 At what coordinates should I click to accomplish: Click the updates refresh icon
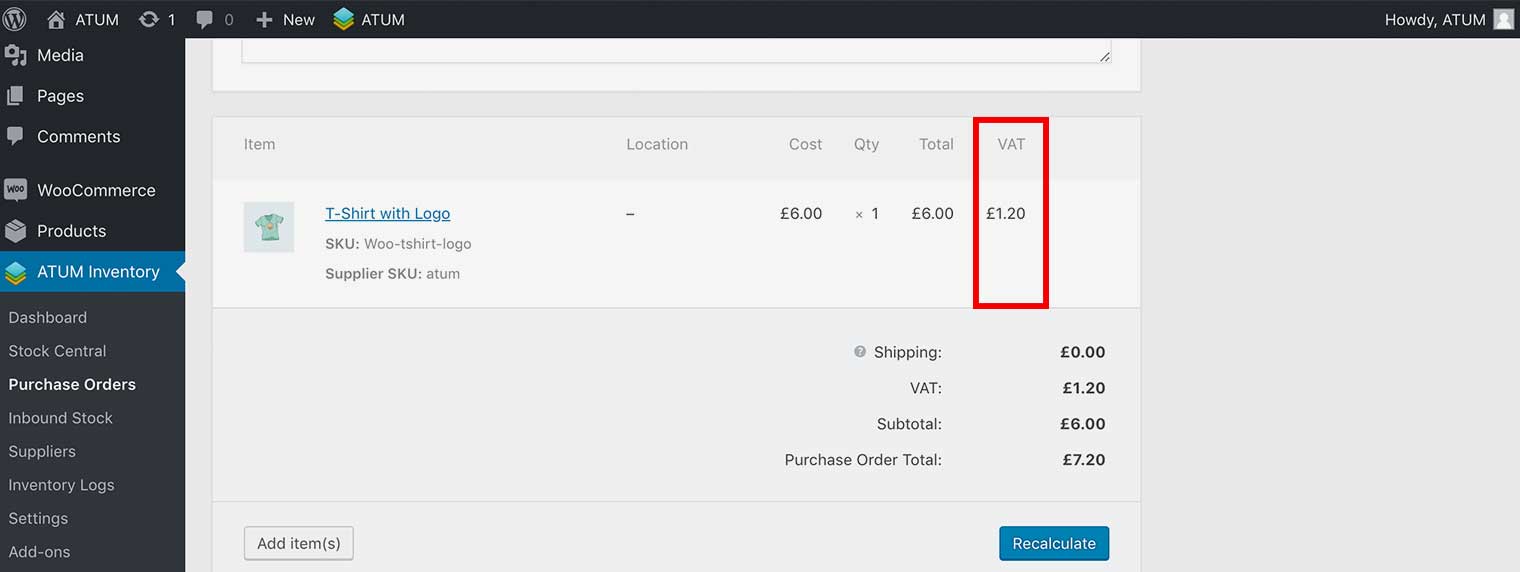[149, 19]
